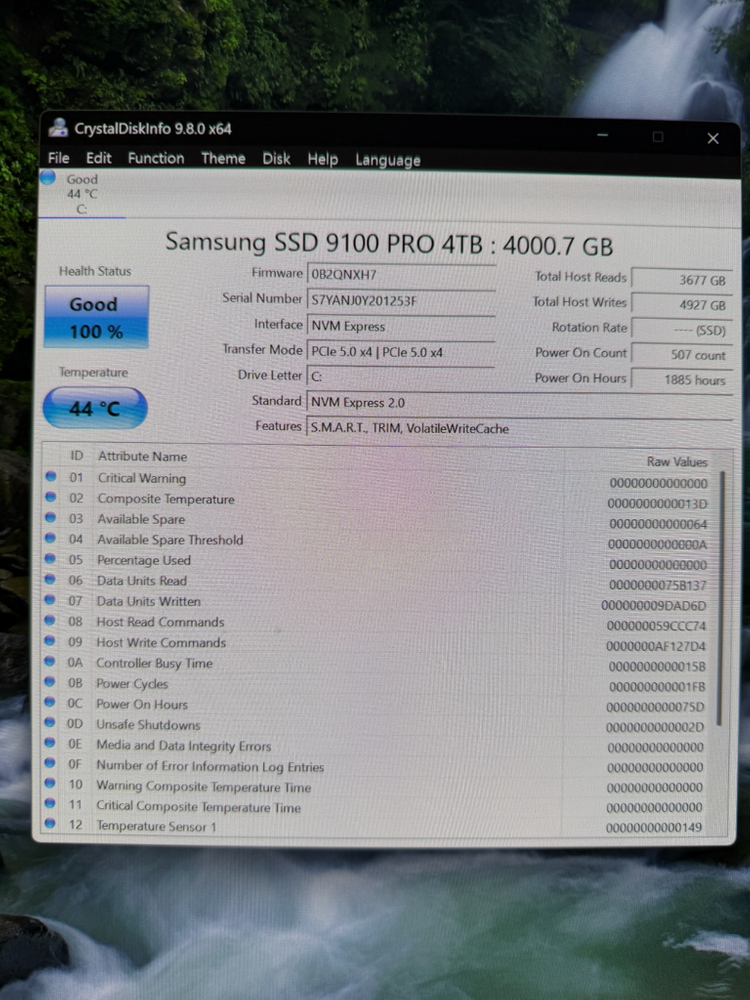Click the Total Host Writes value 4927 GB

coord(681,305)
